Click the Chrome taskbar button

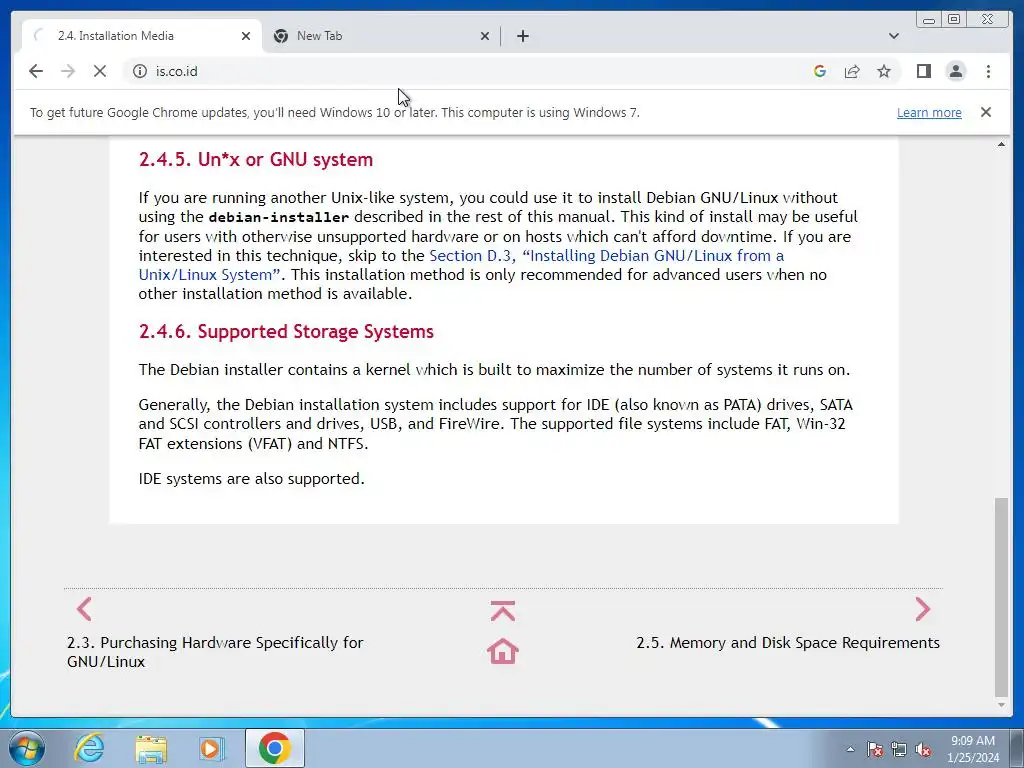click(274, 748)
